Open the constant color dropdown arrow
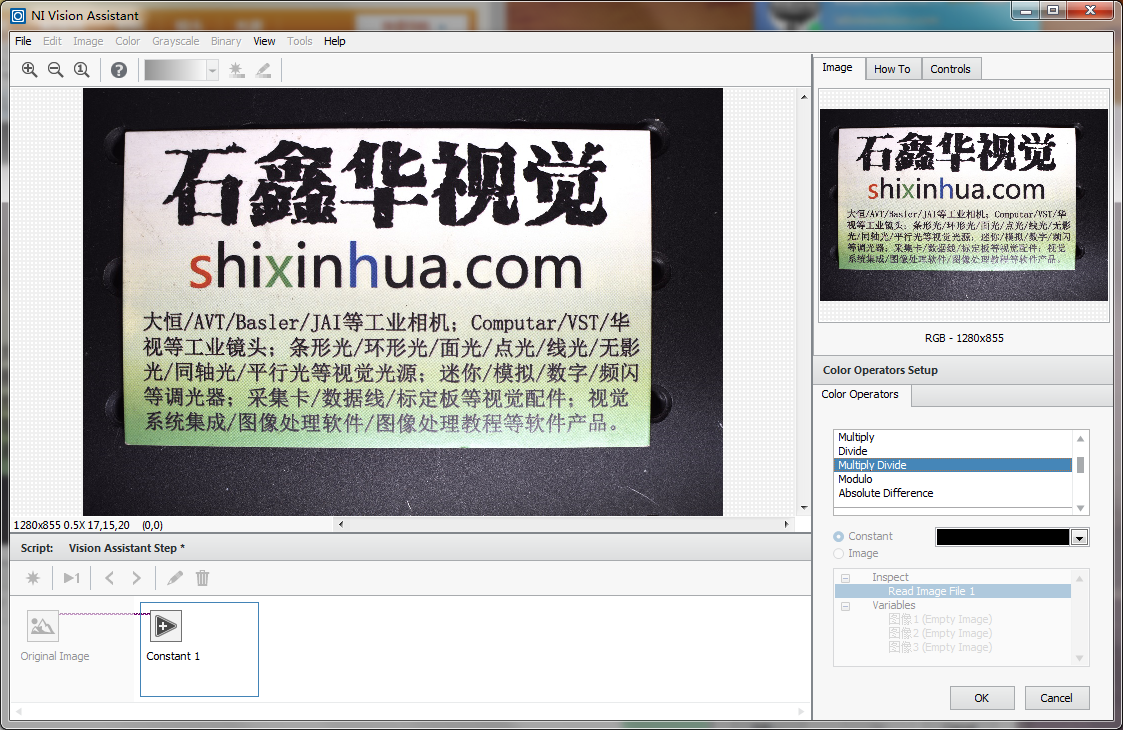1123x730 pixels. pos(1079,537)
